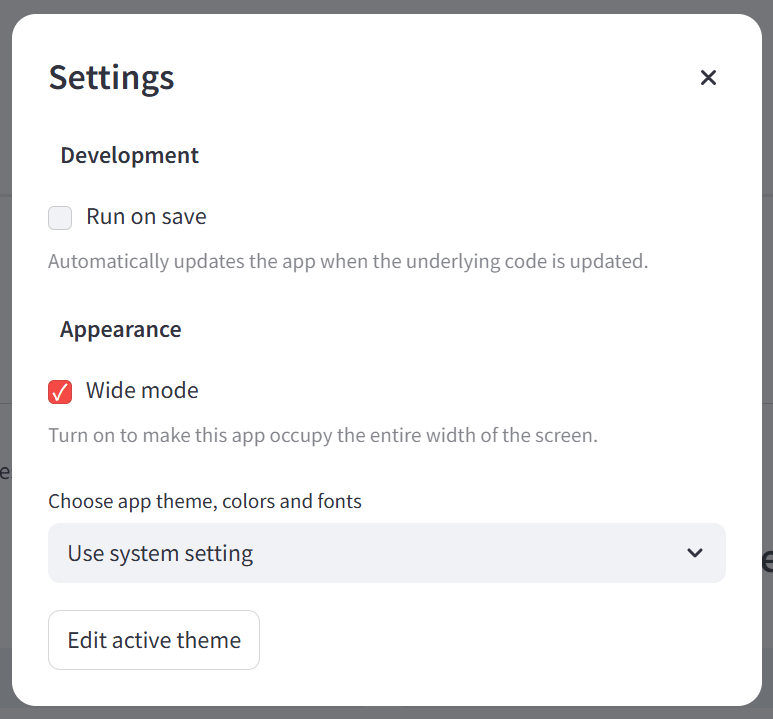Expand theme list using the chevron arrow
Screen dimensions: 773x719
[x=695, y=553]
